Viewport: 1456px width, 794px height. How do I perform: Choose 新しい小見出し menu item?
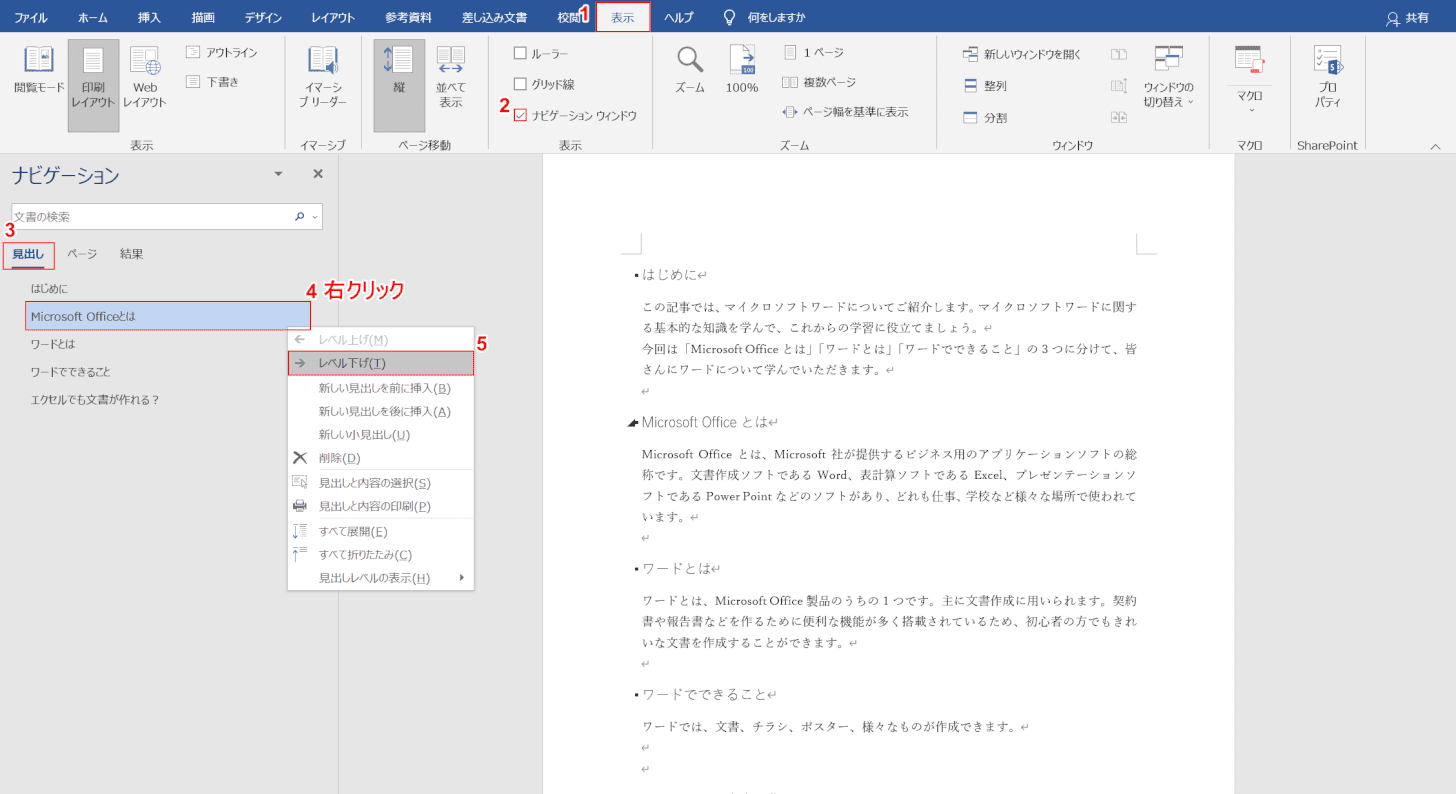pos(381,434)
